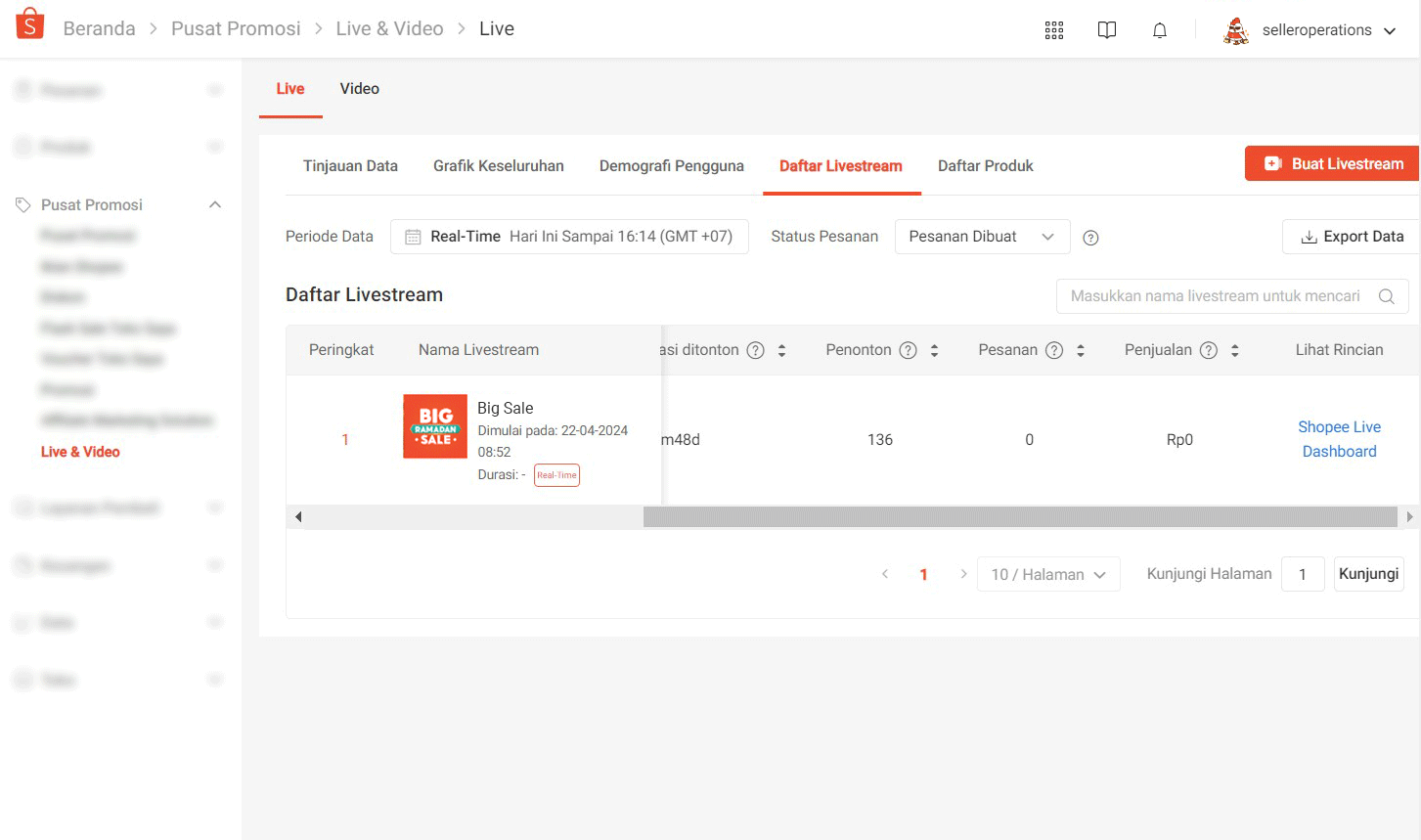Select the Daftar Livestream tab
This screenshot has height=840, width=1421.
(841, 166)
